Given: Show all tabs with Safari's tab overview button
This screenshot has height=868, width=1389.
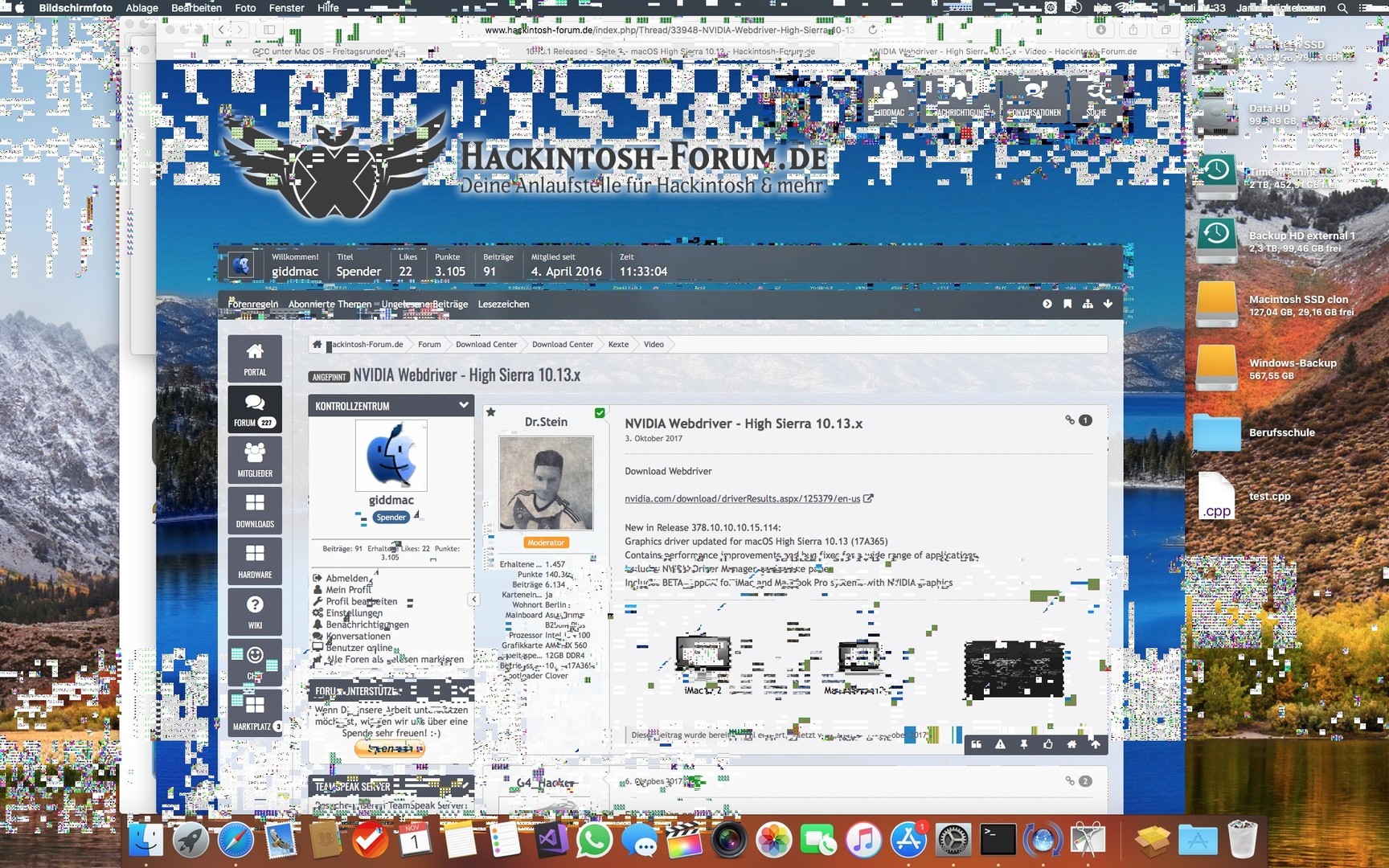Looking at the screenshot, I should click(1166, 30).
